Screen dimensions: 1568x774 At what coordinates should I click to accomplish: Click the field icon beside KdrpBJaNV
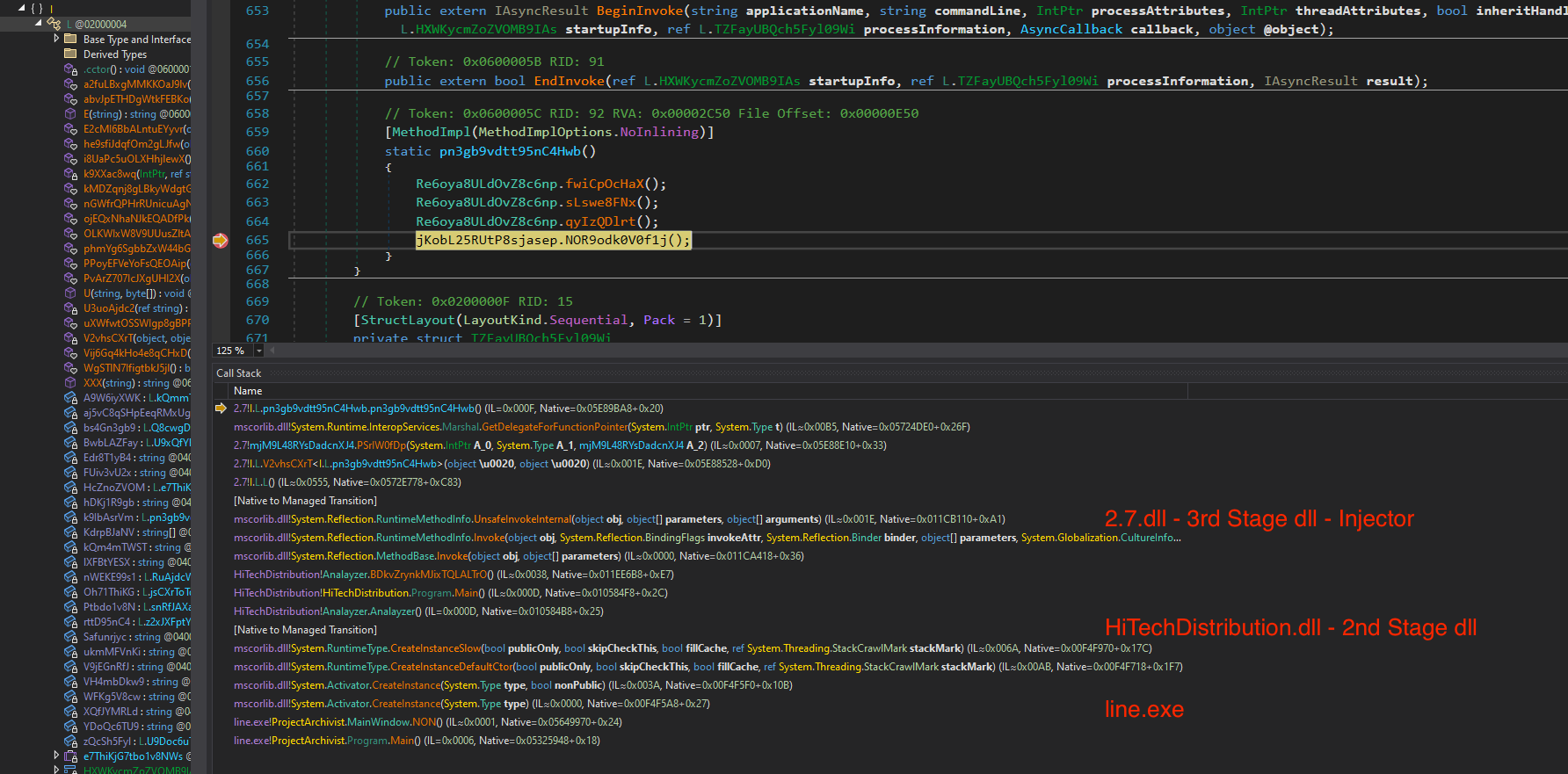point(70,532)
